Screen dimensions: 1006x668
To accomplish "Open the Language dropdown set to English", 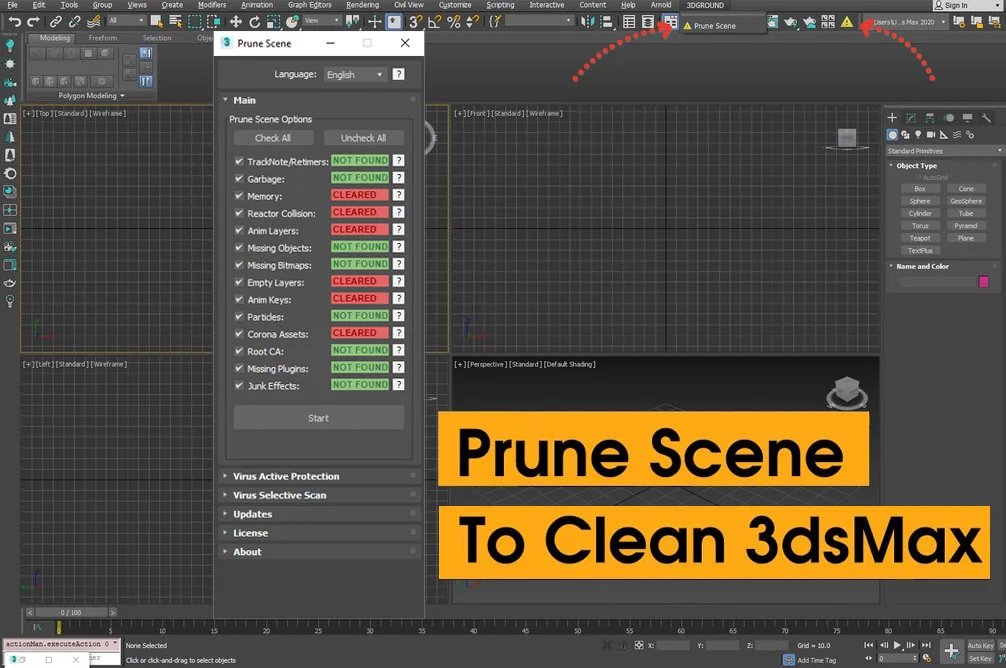I will 355,74.
